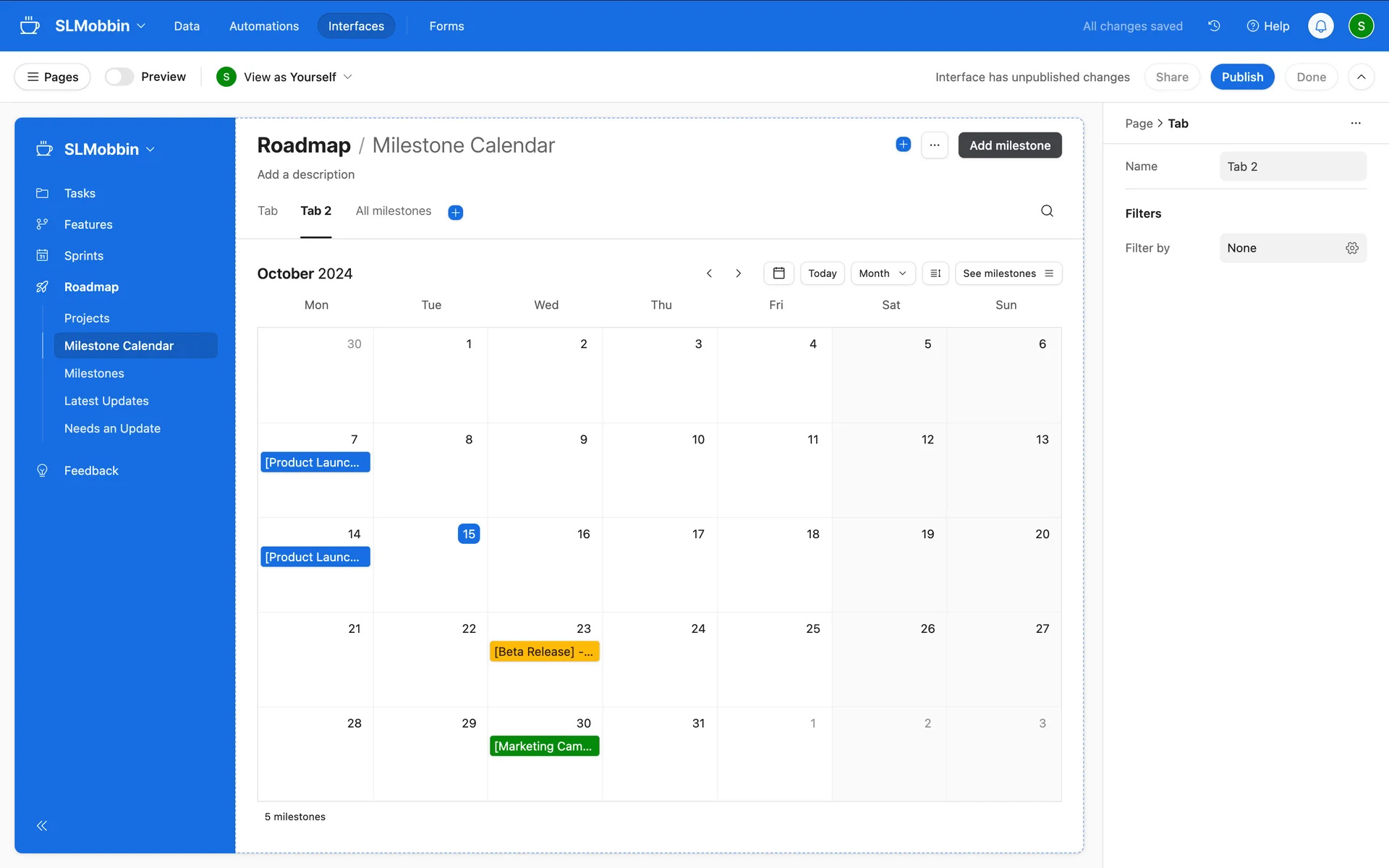Switch to All milestones tab
This screenshot has height=868, width=1389.
pos(393,211)
